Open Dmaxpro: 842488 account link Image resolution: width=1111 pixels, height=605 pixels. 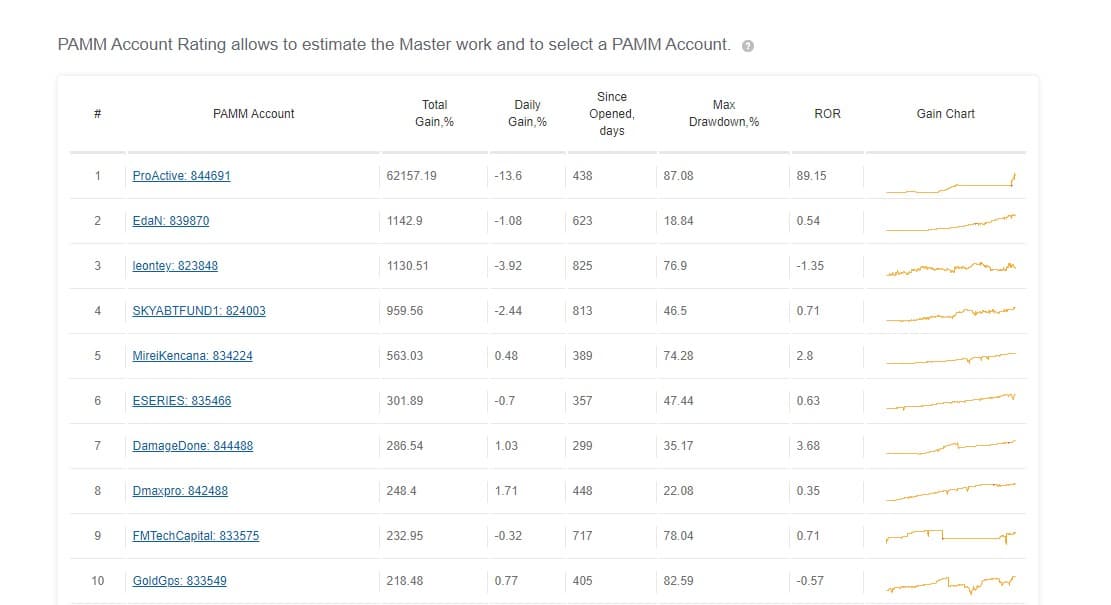(x=180, y=490)
